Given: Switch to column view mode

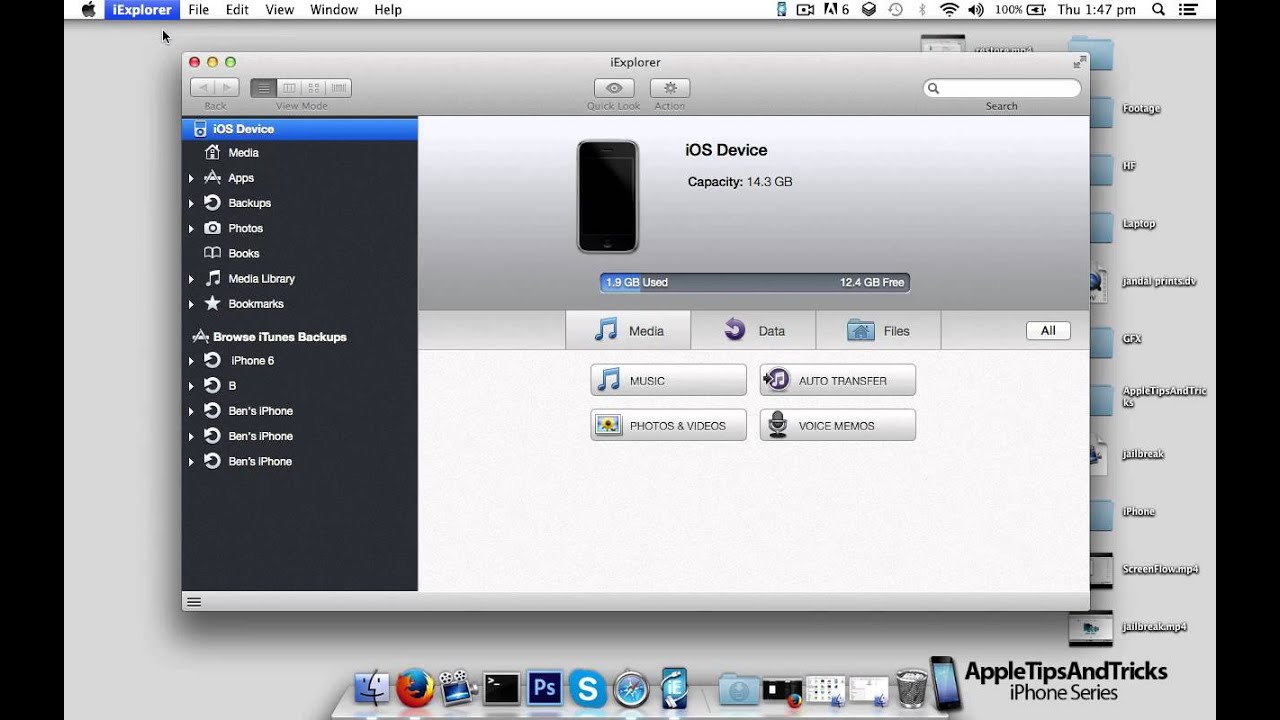Looking at the screenshot, I should coord(289,88).
